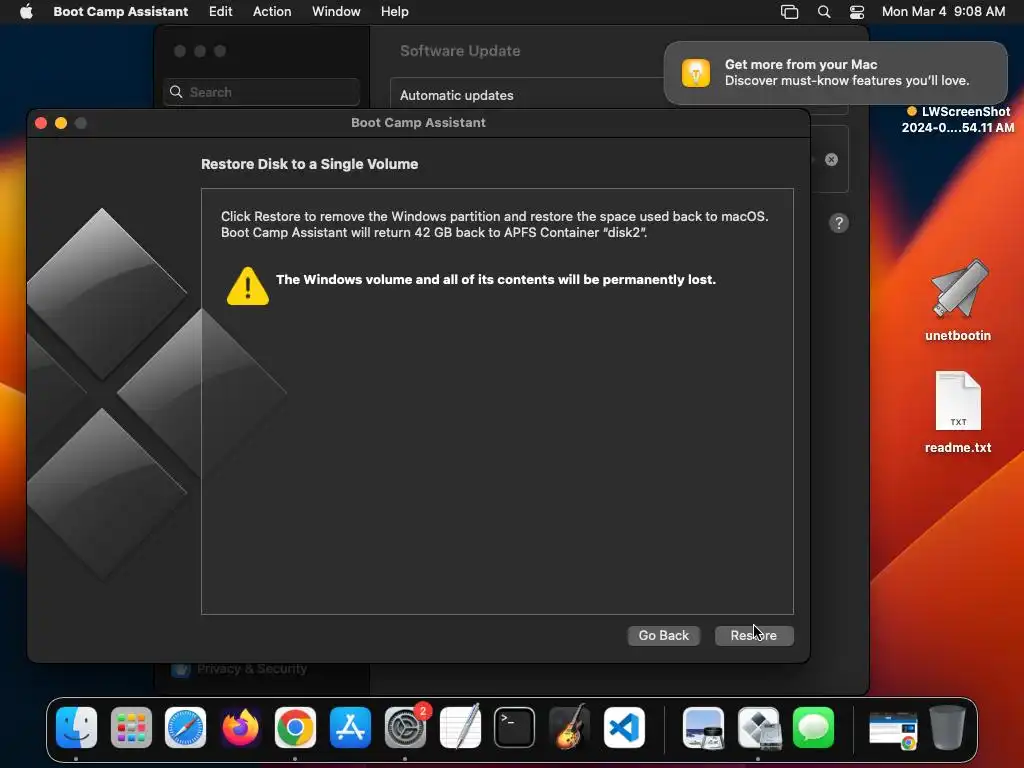This screenshot has height=768, width=1024.
Task: Open the Action menu
Action: point(272,12)
